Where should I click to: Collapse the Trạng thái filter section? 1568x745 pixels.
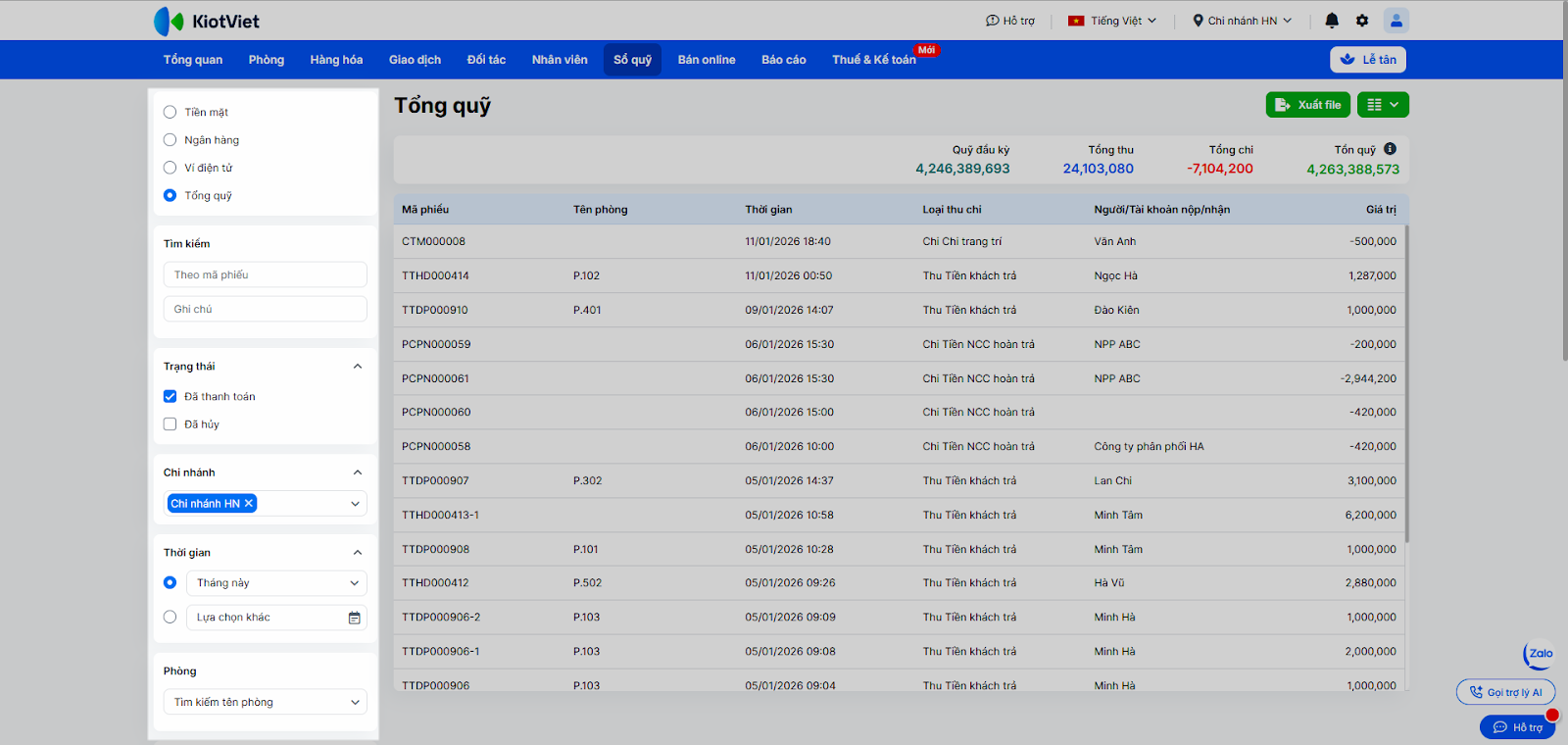[357, 367]
